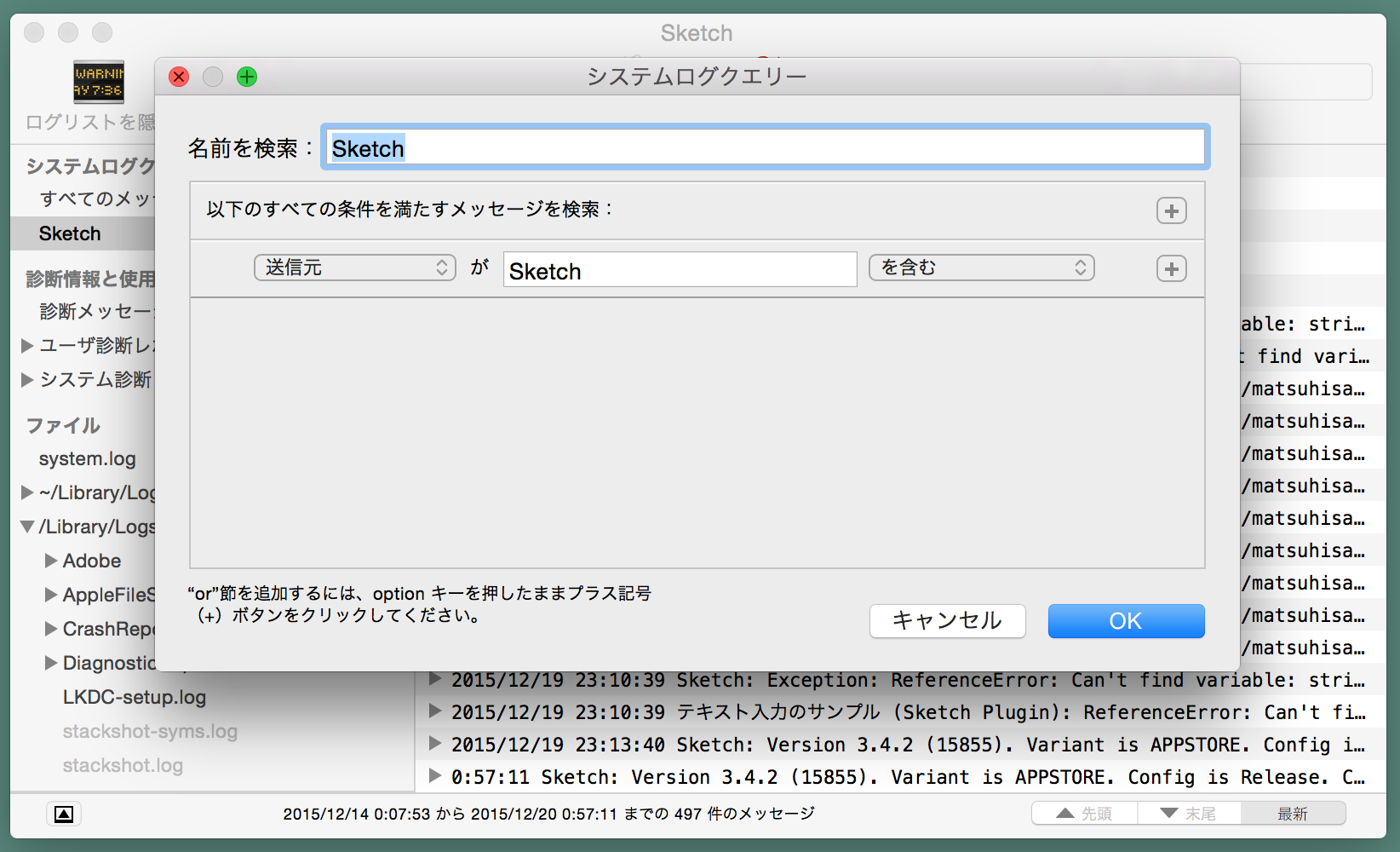
Task: Expand the テキスト入力のサンプル log entry
Action: pyautogui.click(x=434, y=711)
